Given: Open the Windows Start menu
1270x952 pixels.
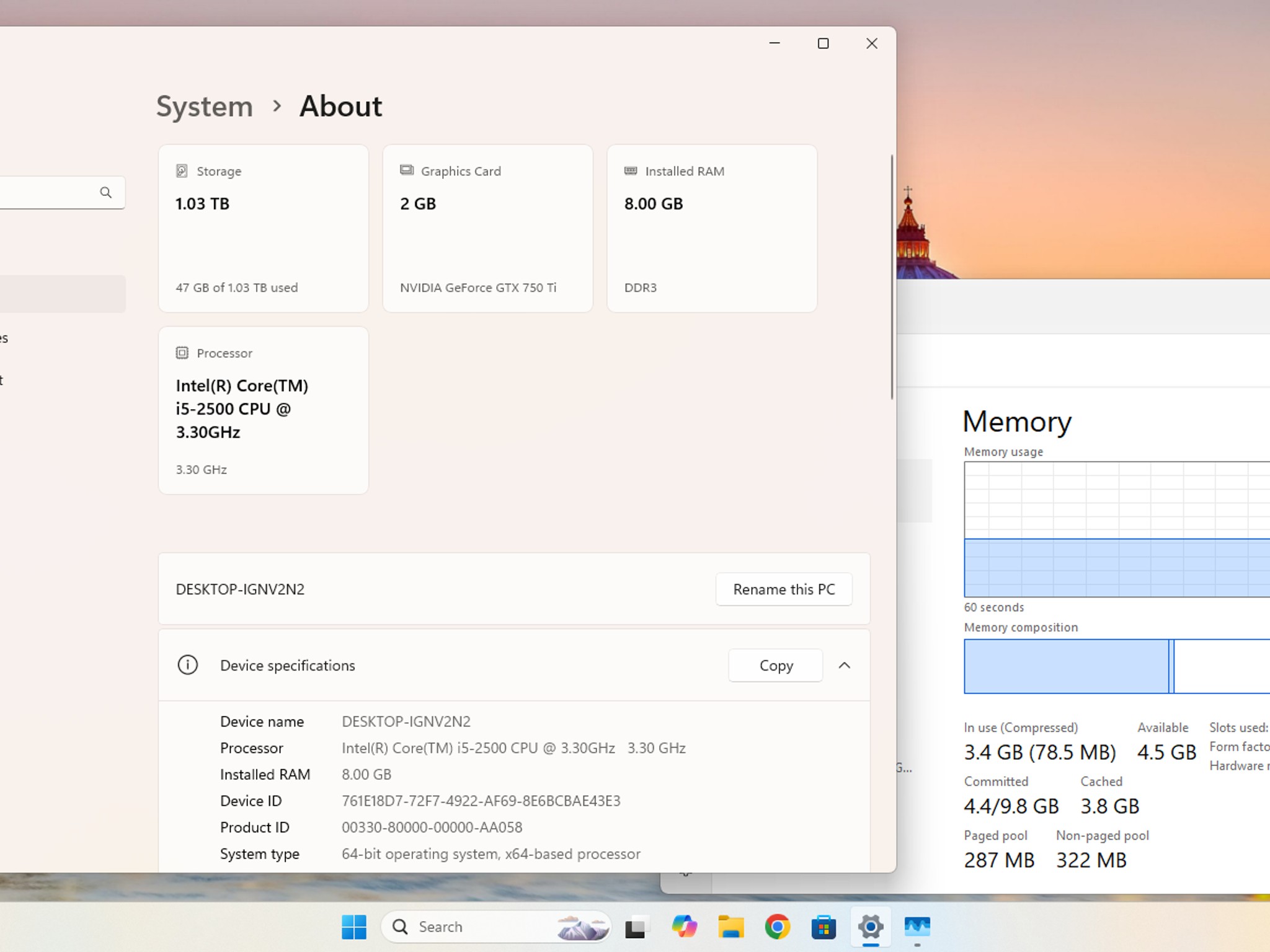Looking at the screenshot, I should 354,927.
